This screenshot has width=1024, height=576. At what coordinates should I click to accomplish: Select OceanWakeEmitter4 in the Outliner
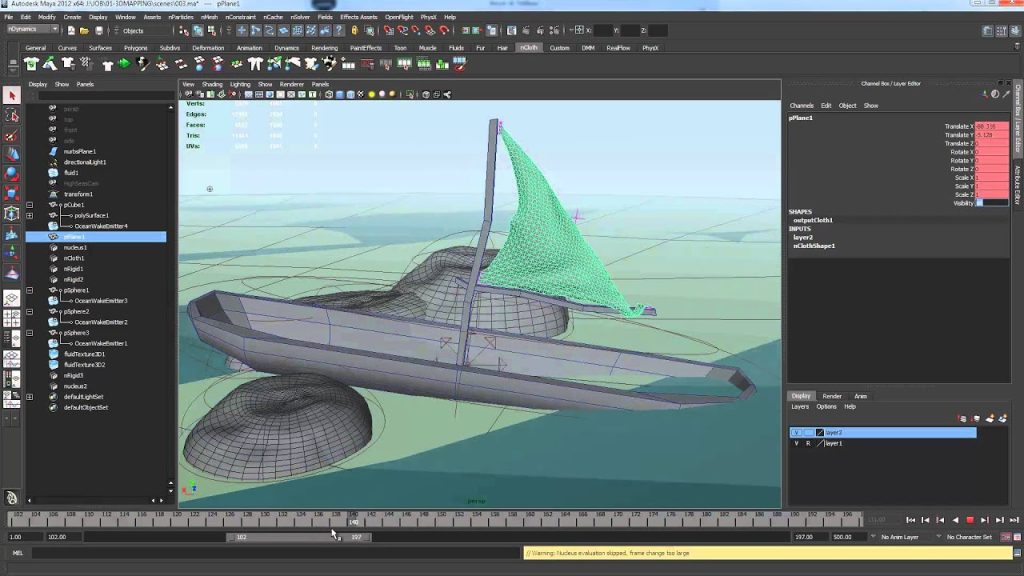(x=101, y=226)
